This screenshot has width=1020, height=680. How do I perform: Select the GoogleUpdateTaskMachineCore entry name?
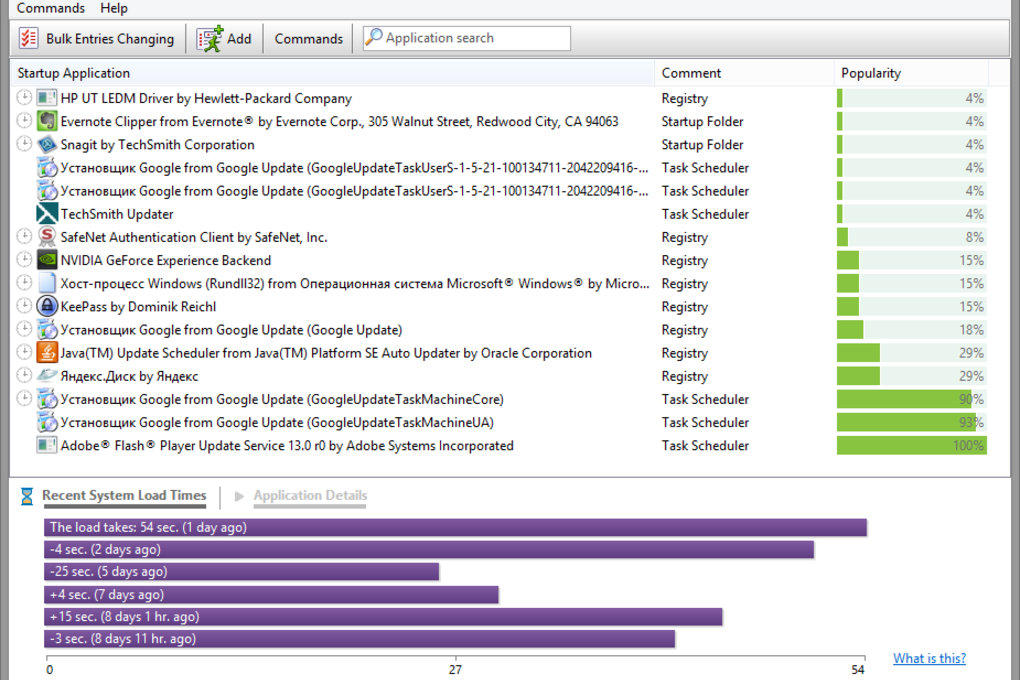coord(282,400)
